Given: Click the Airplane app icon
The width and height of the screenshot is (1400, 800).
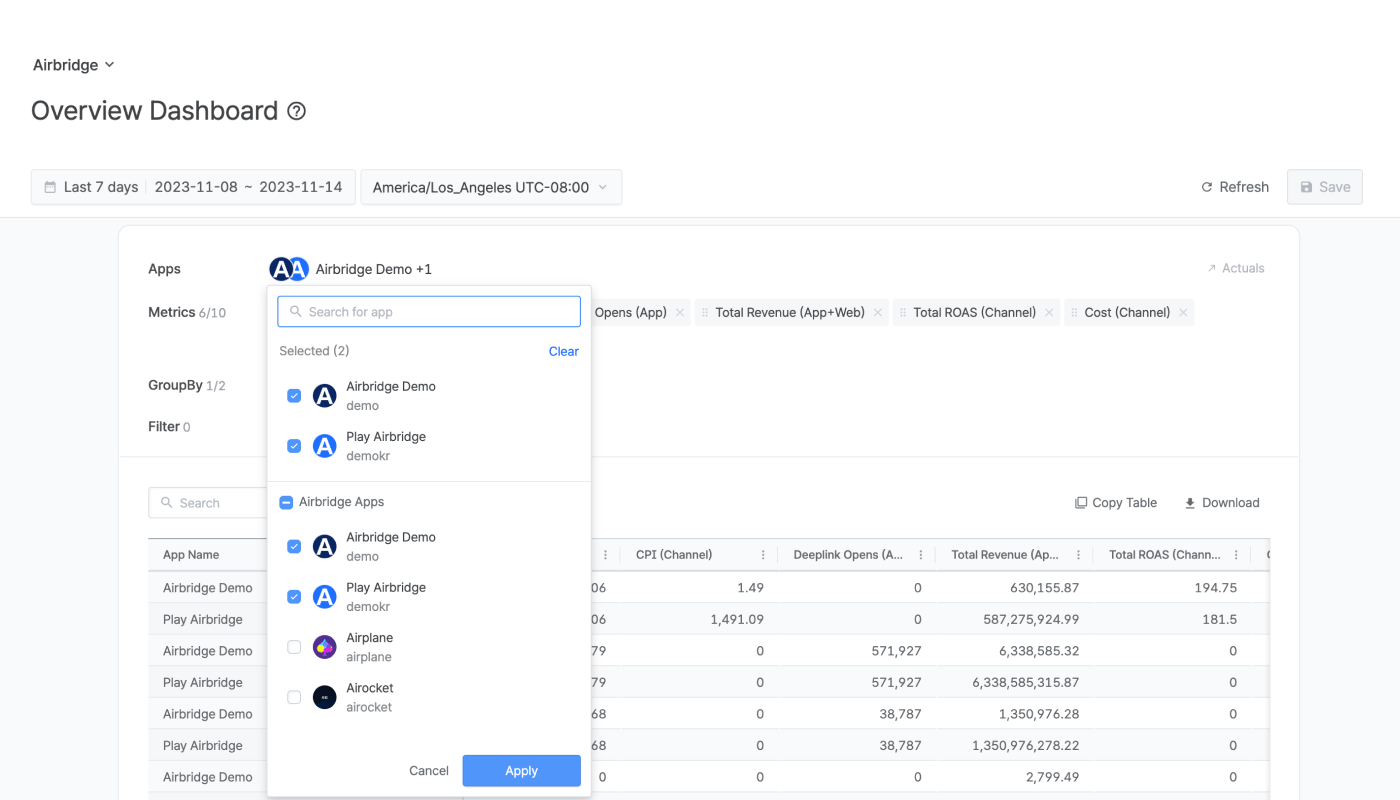Looking at the screenshot, I should click(325, 647).
